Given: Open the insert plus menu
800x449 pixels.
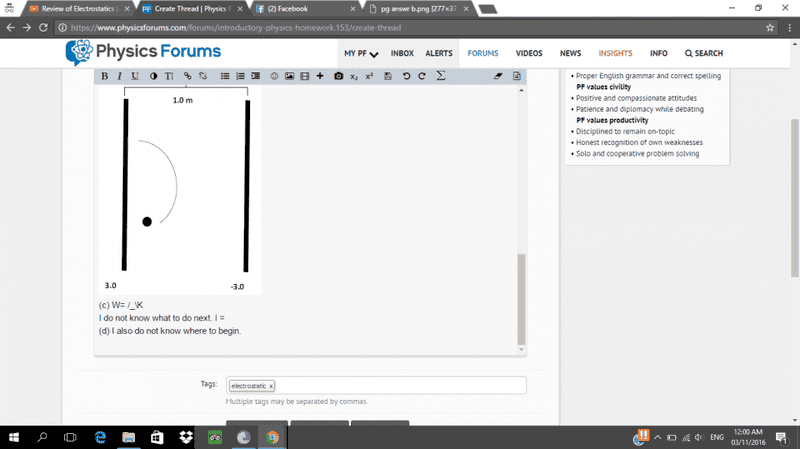Looking at the screenshot, I should [x=320, y=76].
